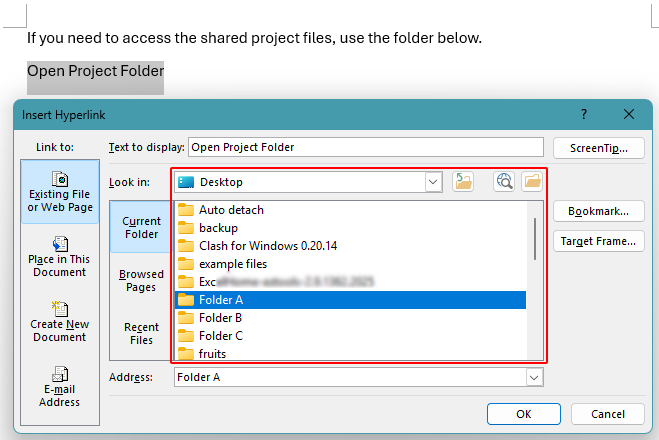Confirm hyperlink with OK button
This screenshot has height=440, width=659.
click(524, 414)
